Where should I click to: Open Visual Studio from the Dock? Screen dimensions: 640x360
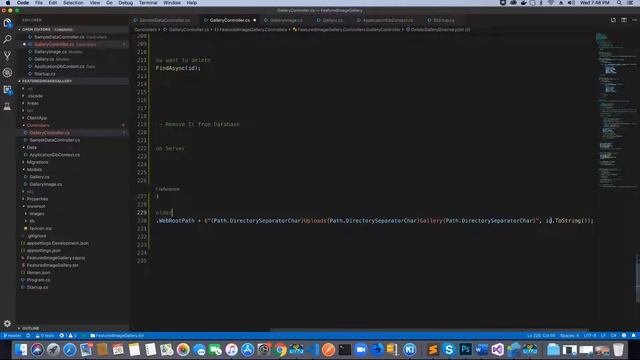coord(498,350)
